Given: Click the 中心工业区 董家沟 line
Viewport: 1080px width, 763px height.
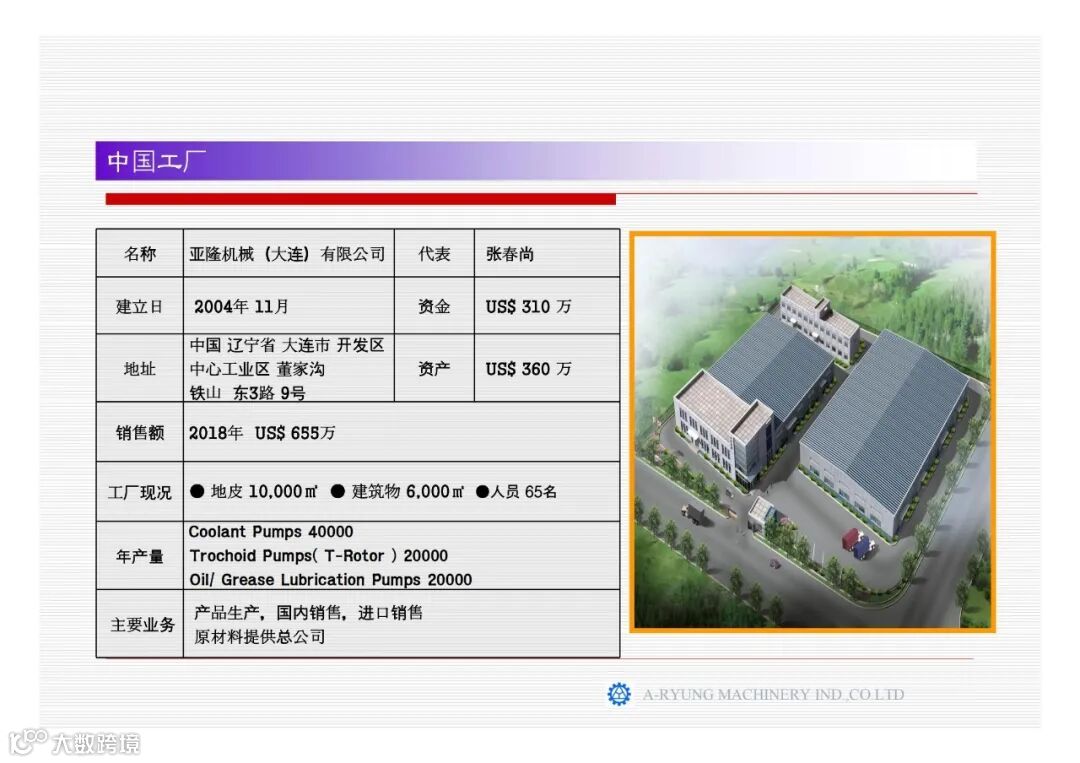Looking at the screenshot, I should [258, 369].
